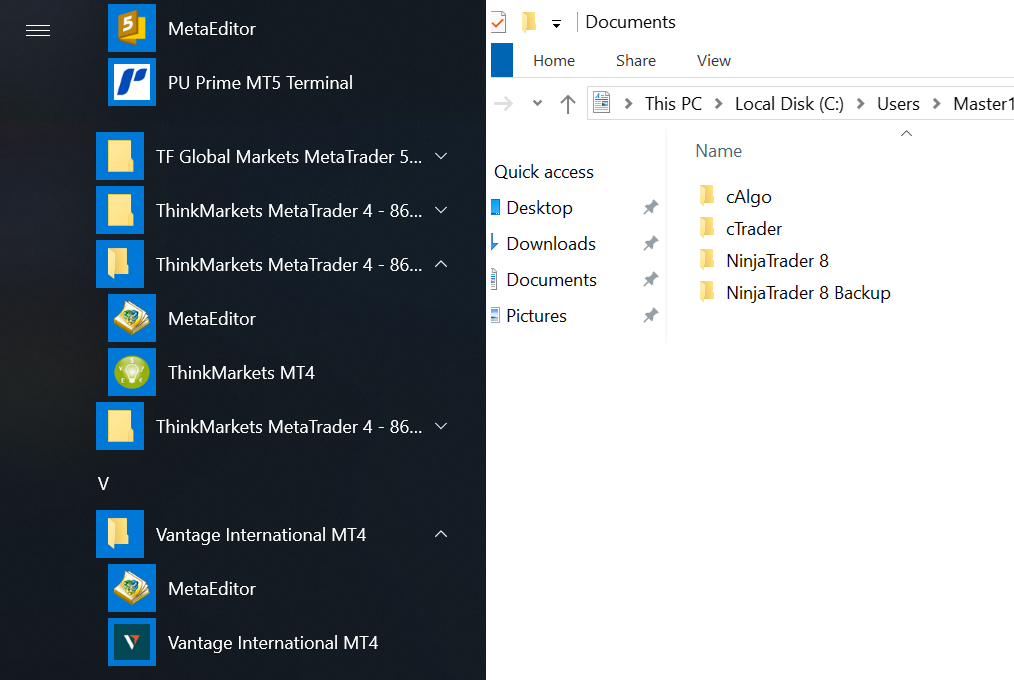Image resolution: width=1014 pixels, height=680 pixels.
Task: Click the new folder icon in title bar
Action: coord(529,22)
